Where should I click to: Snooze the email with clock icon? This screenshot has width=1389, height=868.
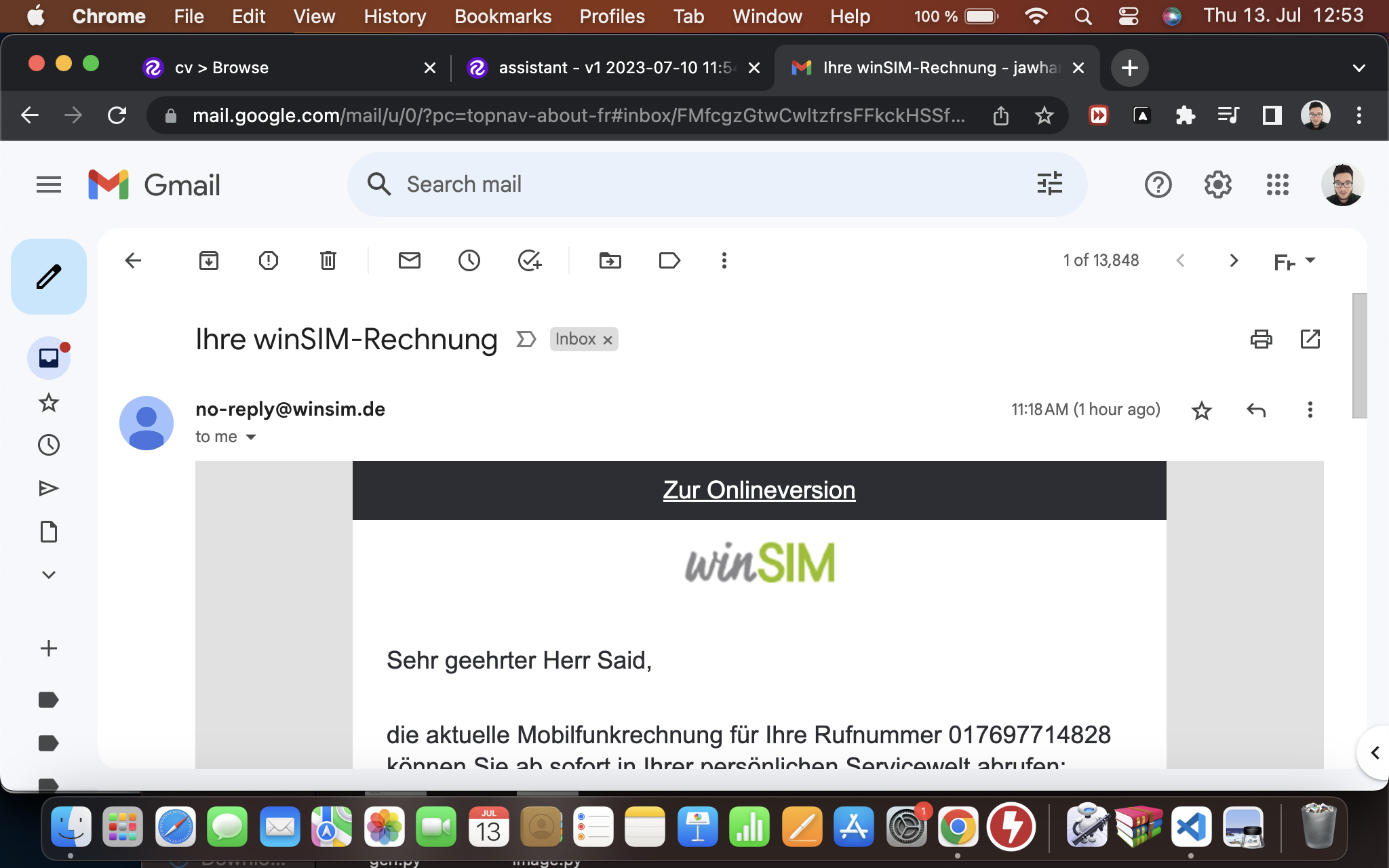tap(469, 260)
